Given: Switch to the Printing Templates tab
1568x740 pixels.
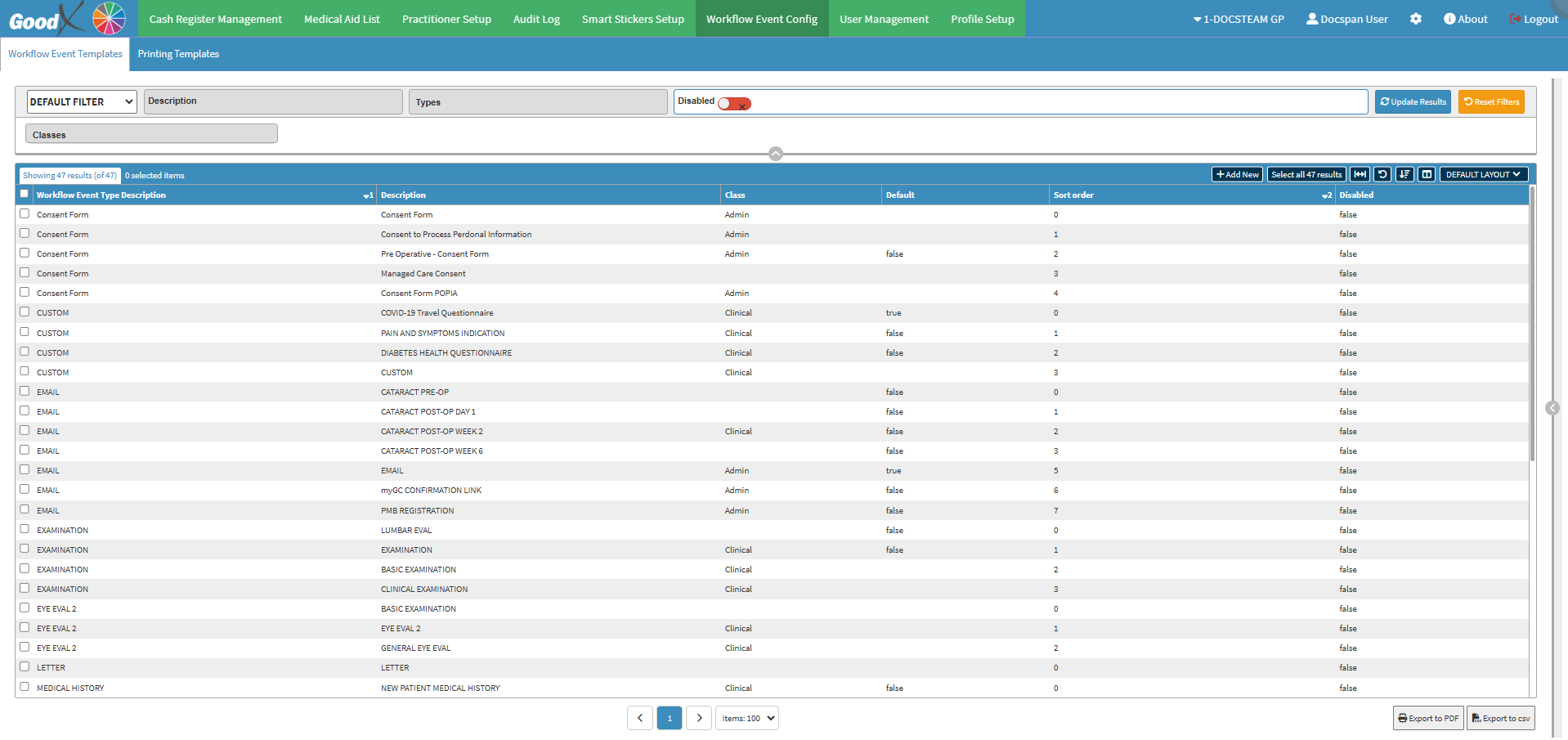Looking at the screenshot, I should coord(178,54).
